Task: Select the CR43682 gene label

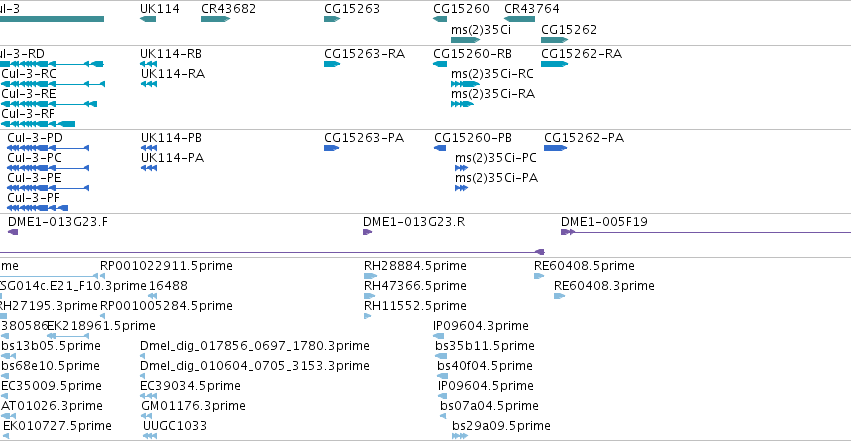Action: [228, 9]
